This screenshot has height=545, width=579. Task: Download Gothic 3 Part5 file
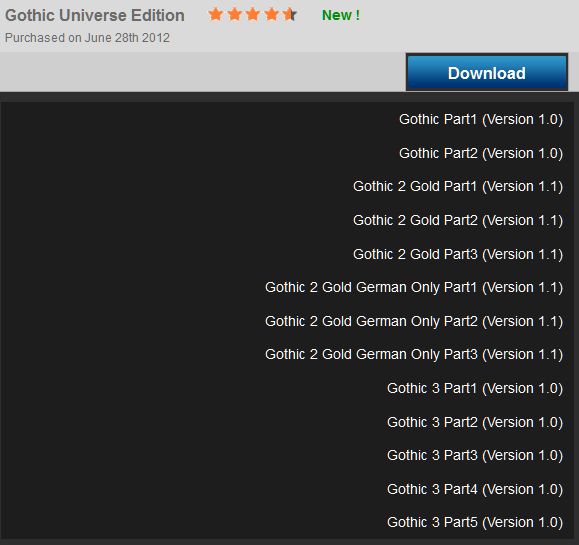point(475,522)
